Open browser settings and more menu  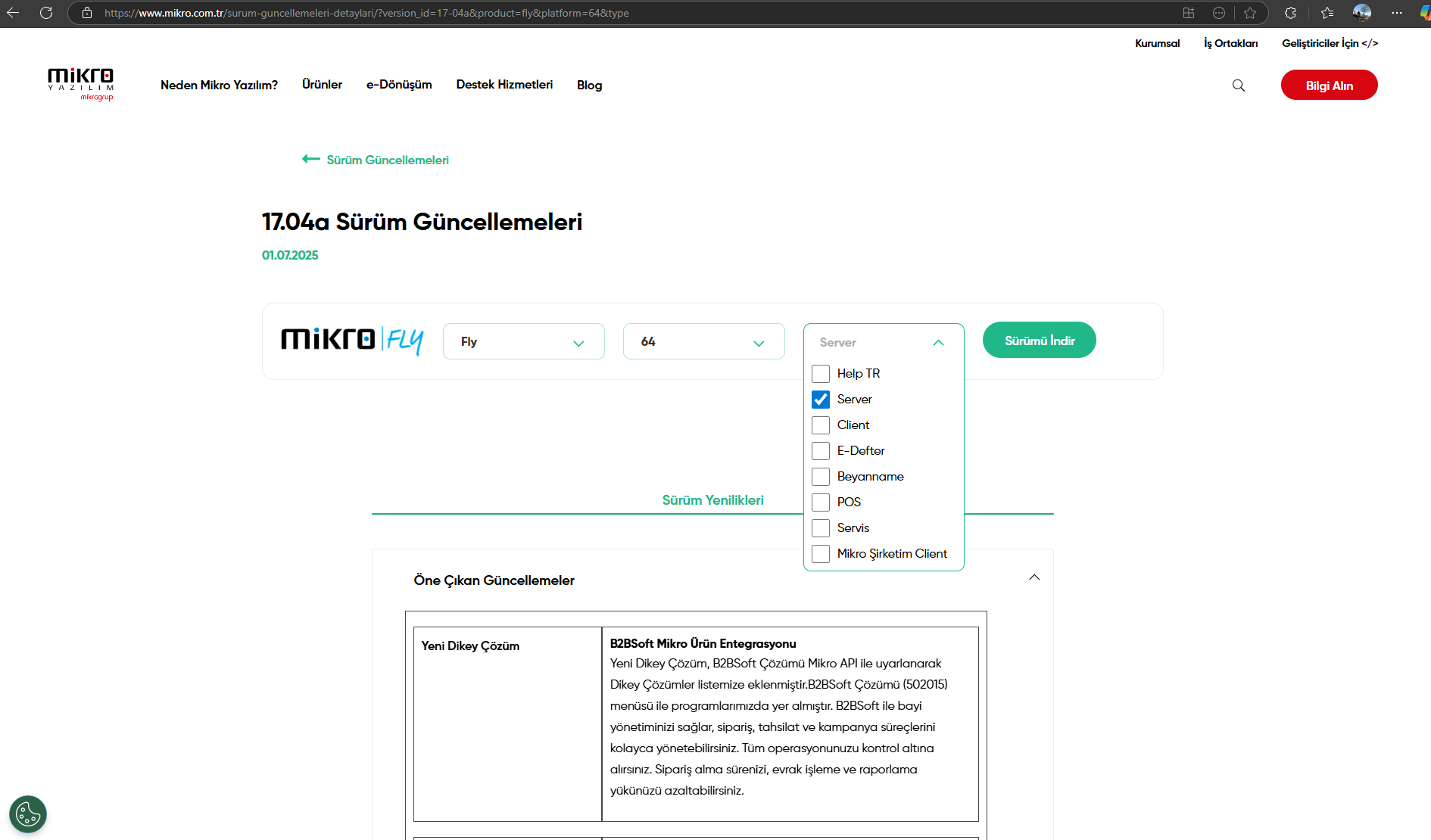1397,13
